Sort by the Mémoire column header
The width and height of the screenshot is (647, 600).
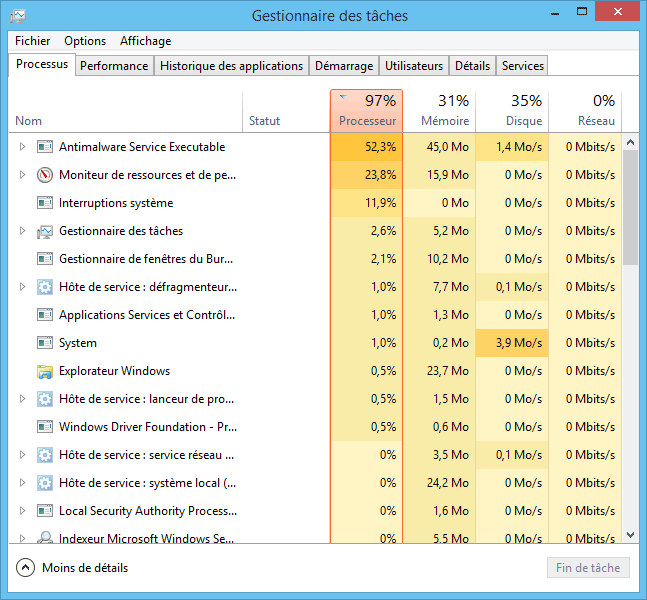point(439,110)
